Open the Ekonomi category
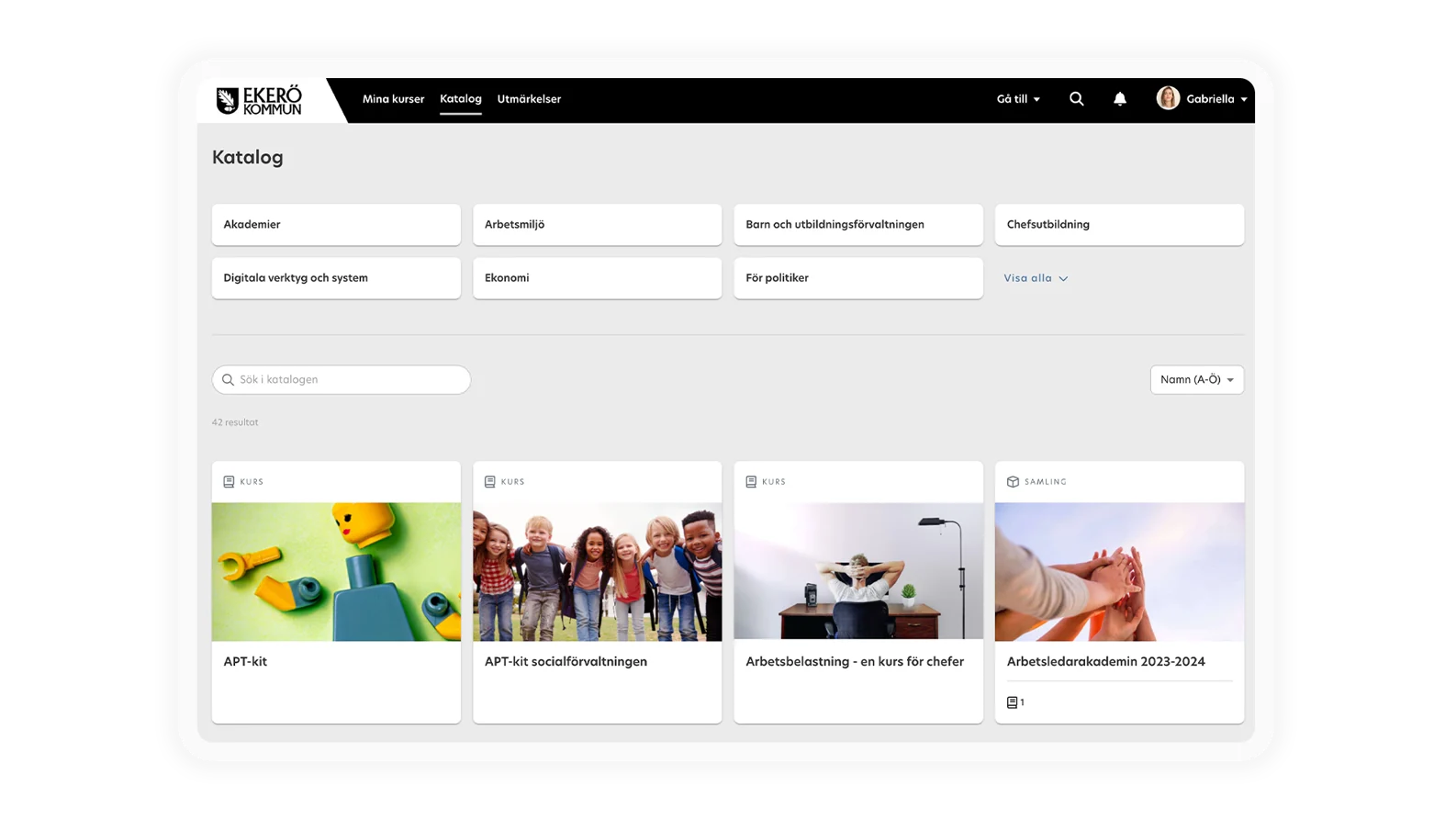 point(597,278)
